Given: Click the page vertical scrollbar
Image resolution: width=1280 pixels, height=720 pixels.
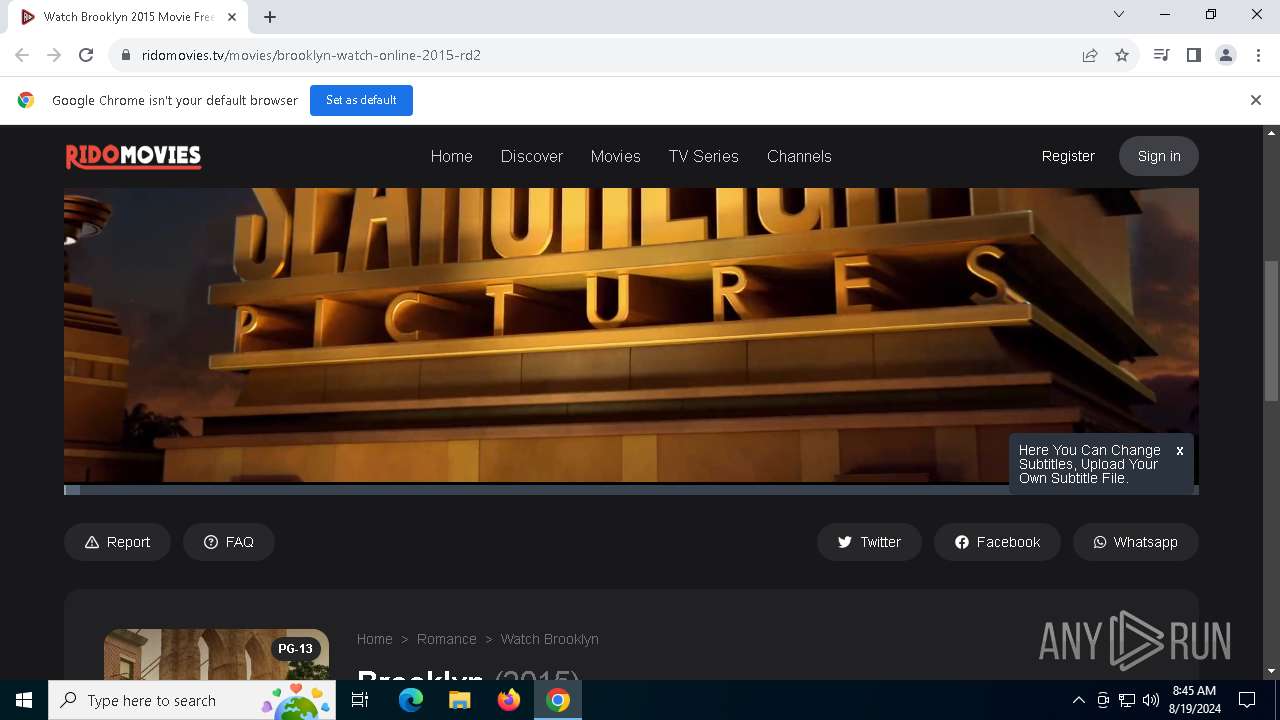Looking at the screenshot, I should point(1272,330).
